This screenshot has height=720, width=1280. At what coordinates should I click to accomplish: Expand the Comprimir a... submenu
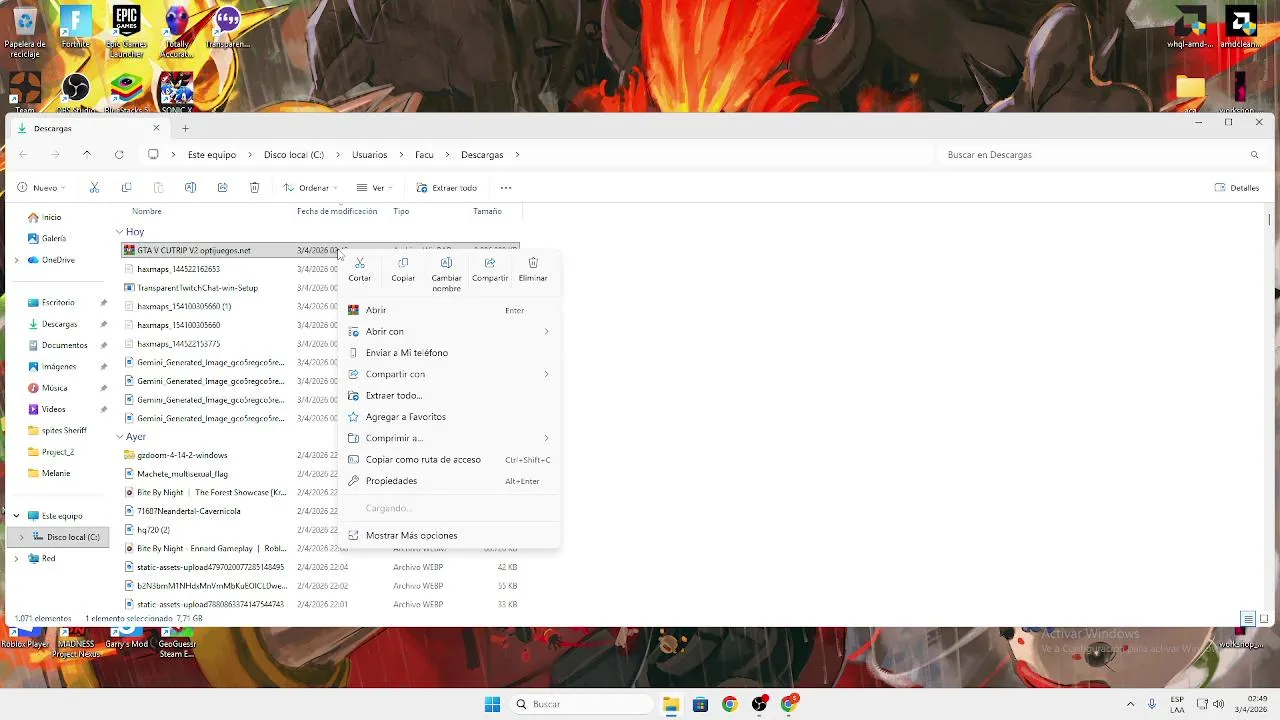[449, 438]
